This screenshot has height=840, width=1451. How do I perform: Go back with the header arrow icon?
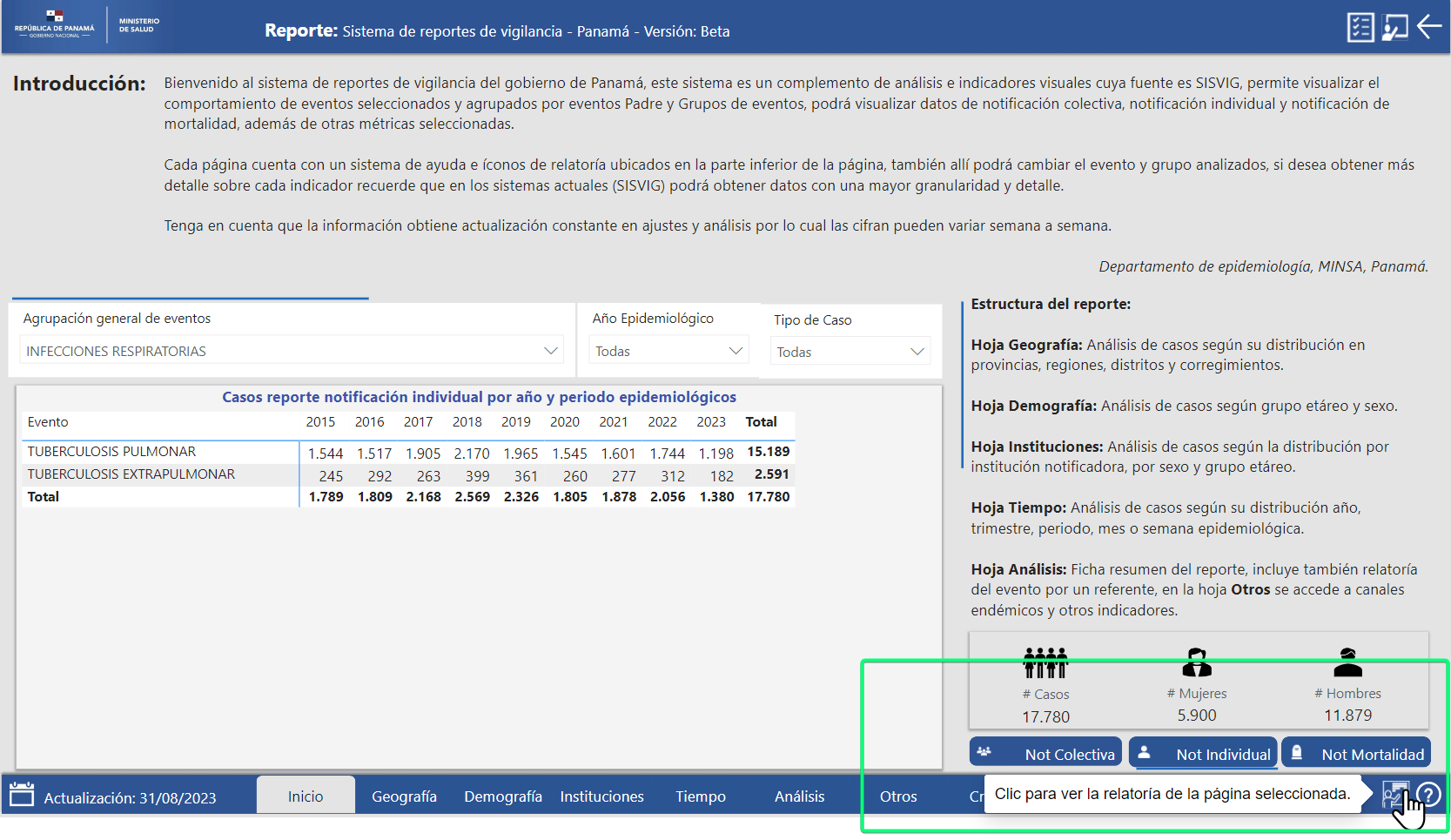pos(1429,26)
